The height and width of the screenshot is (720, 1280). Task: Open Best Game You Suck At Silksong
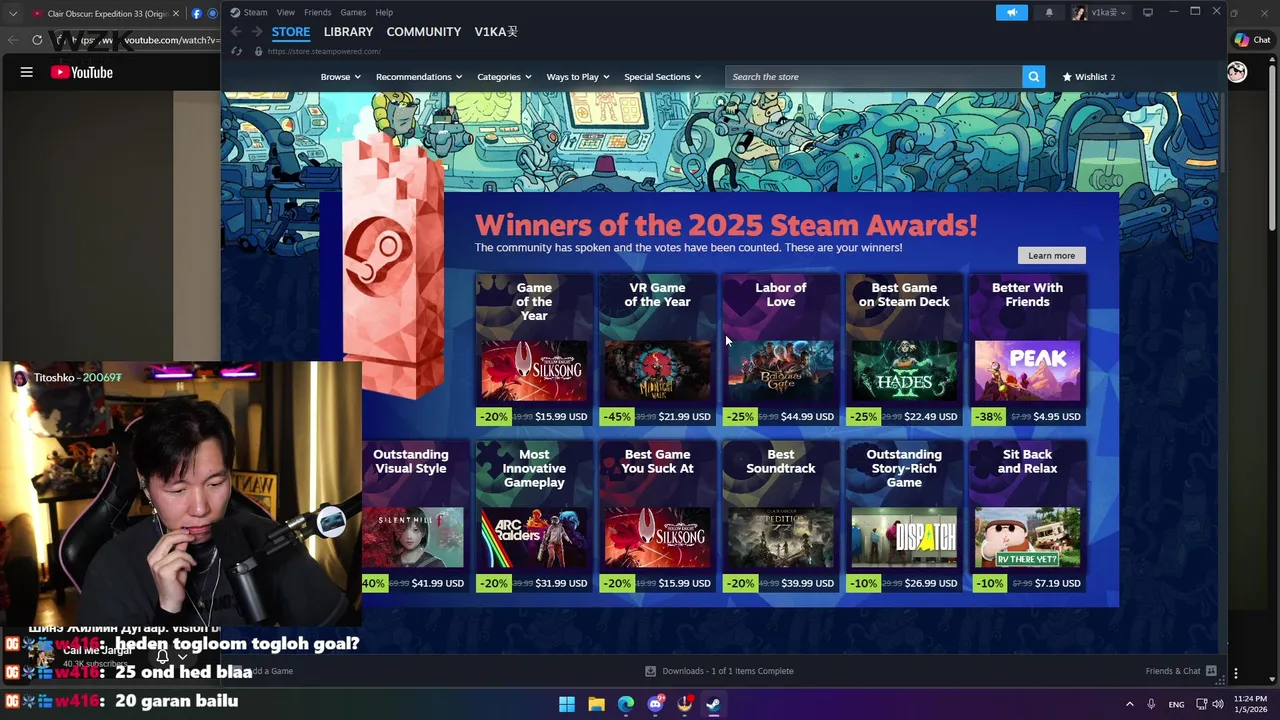(657, 537)
